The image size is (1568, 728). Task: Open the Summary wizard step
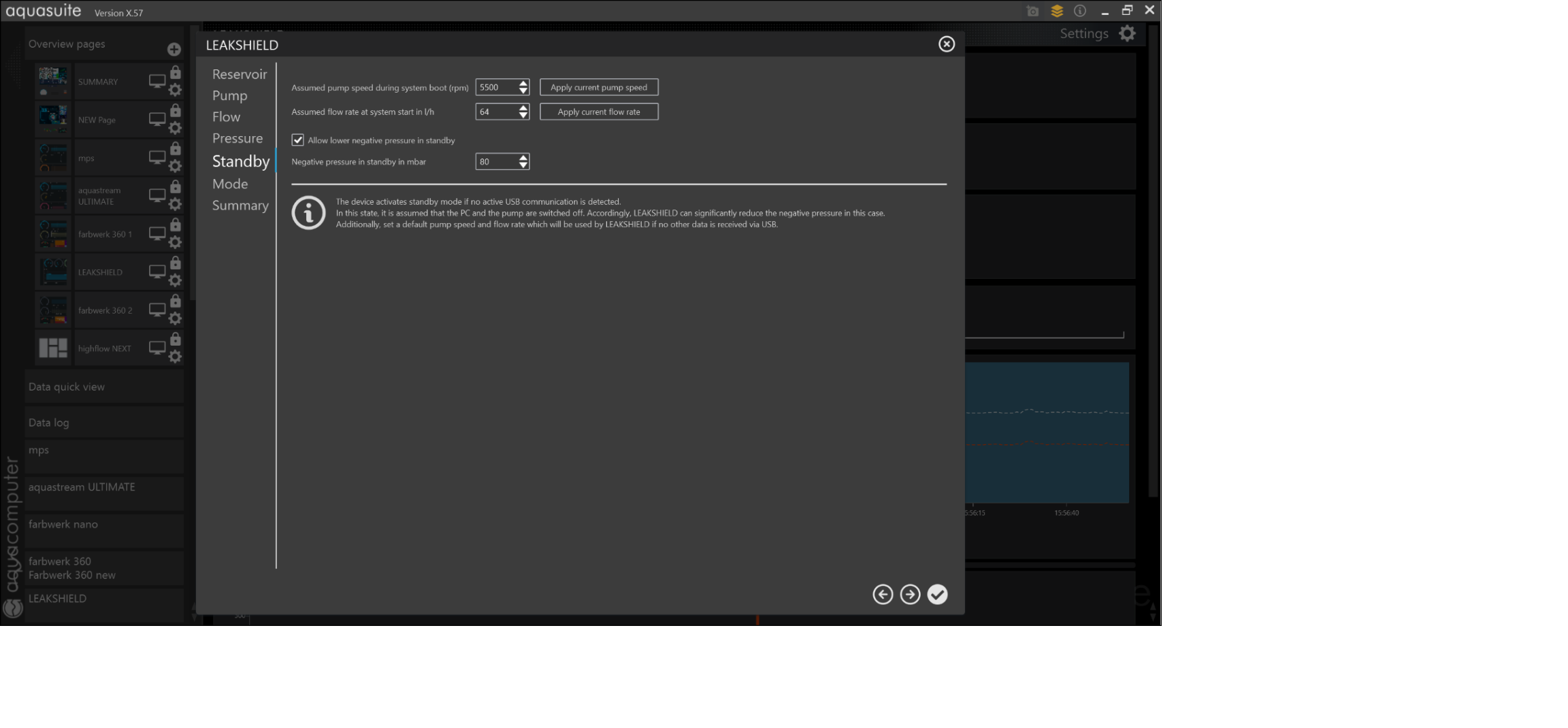(x=240, y=205)
